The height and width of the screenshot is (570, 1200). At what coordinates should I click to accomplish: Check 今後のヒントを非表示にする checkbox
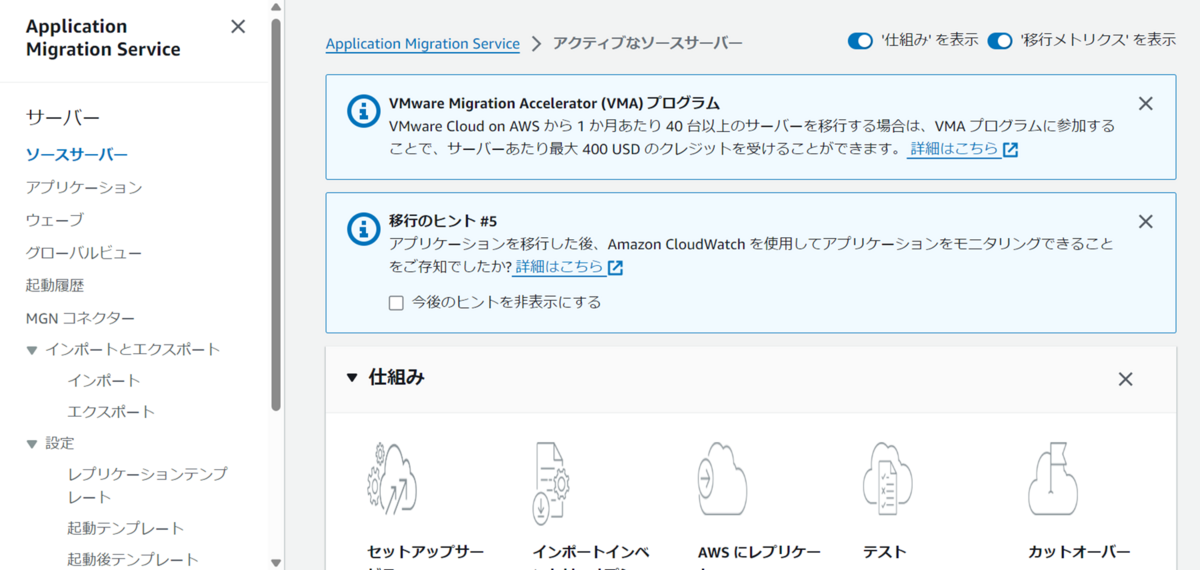(396, 302)
